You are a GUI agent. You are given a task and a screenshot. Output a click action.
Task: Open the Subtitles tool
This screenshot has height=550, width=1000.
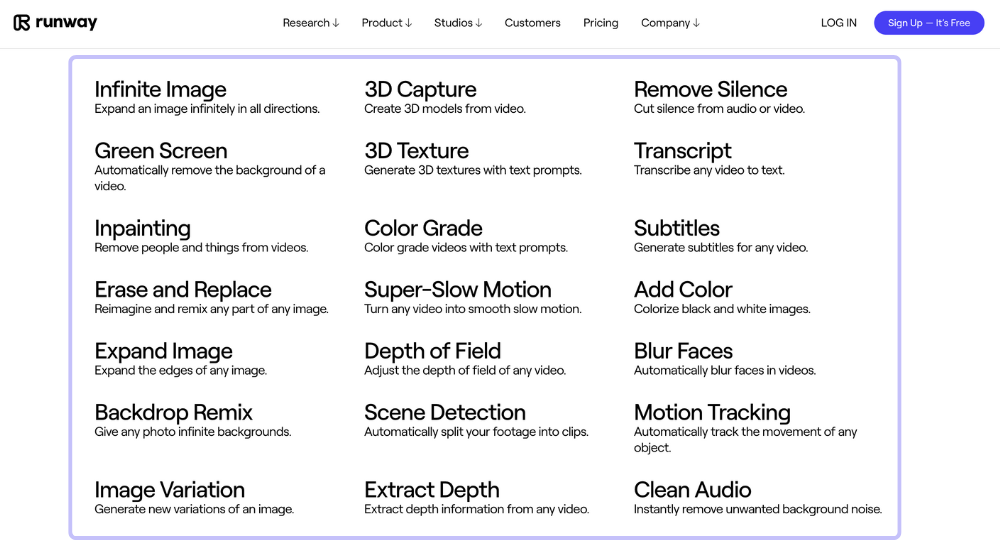677,228
